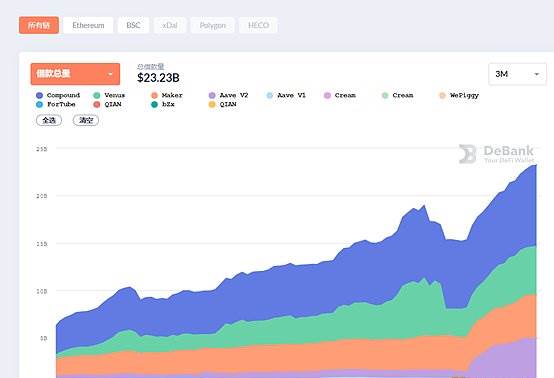Click the red QIAN legend marker
The height and width of the screenshot is (378, 554).
coord(97,105)
